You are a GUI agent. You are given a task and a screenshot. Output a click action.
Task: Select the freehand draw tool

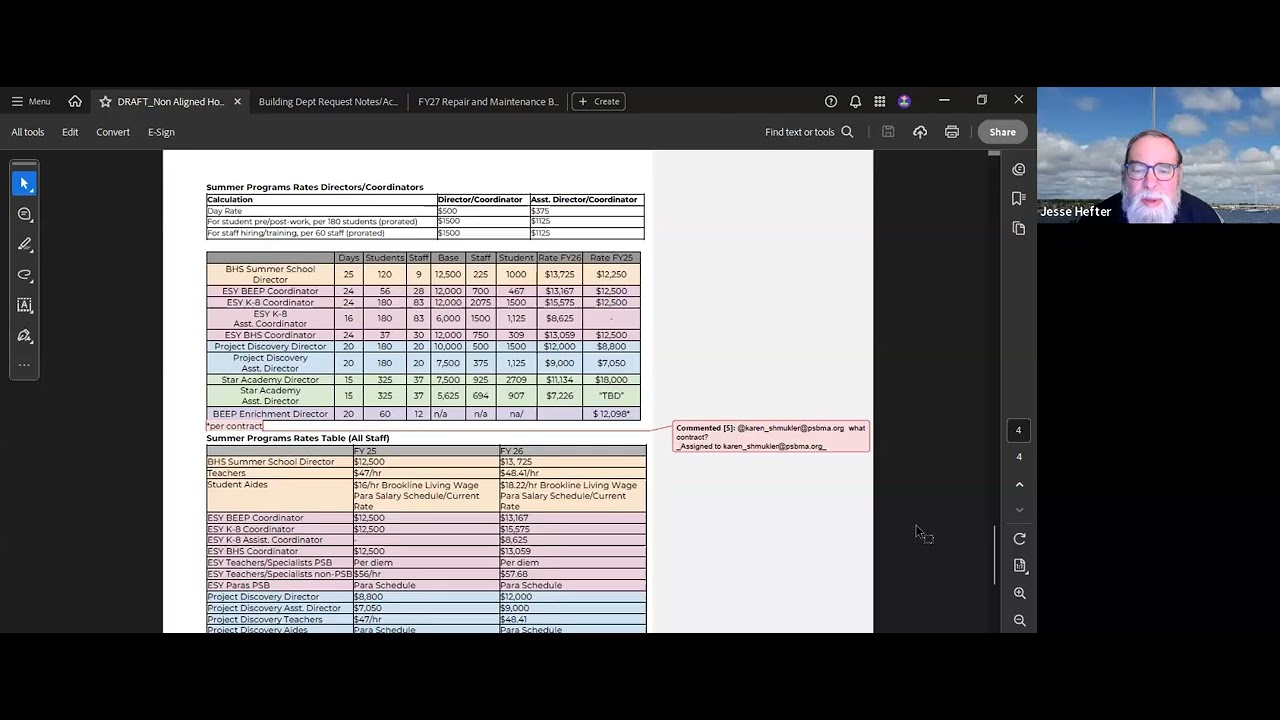pos(25,275)
